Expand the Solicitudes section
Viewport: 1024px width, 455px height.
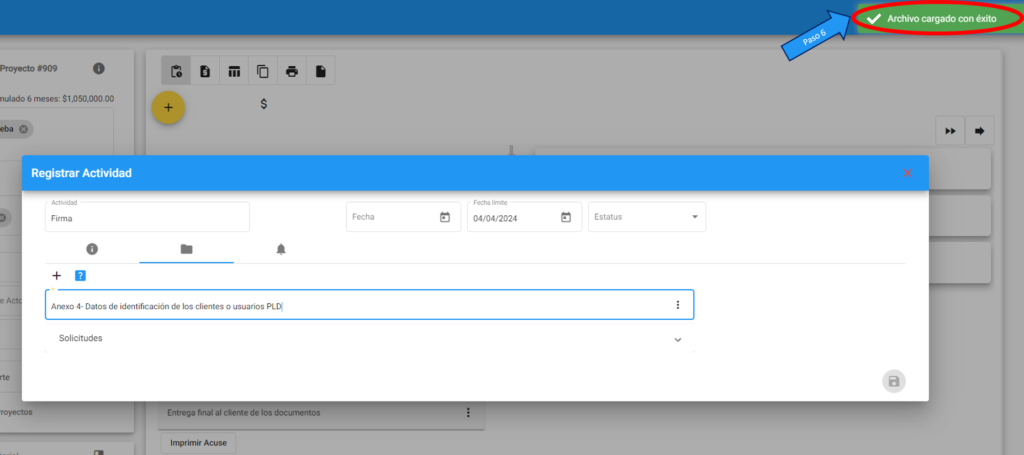(370, 339)
